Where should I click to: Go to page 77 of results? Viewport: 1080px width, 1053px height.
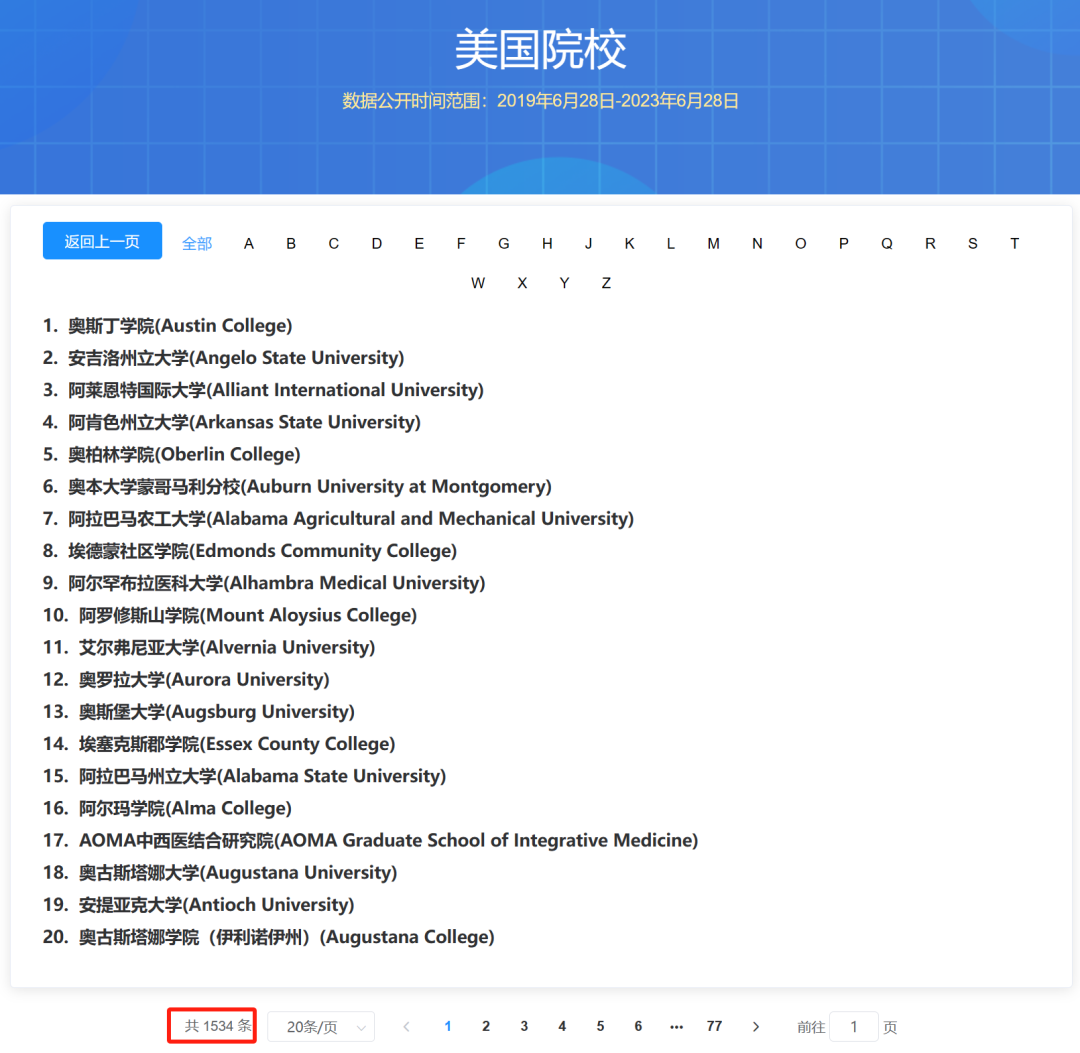[714, 1026]
